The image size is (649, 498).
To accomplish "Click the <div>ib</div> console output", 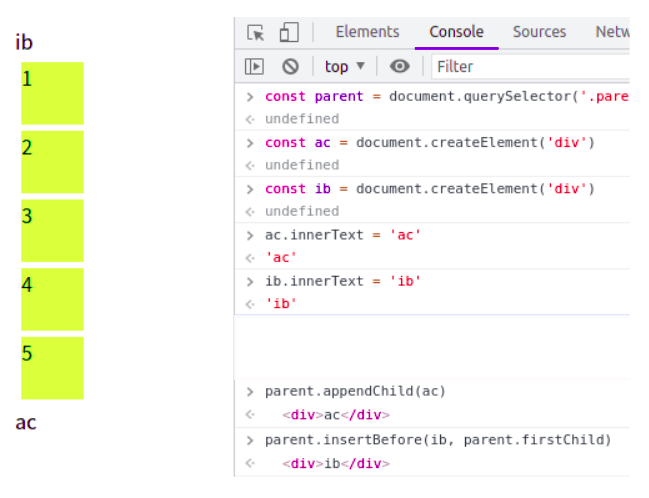I will [x=336, y=464].
